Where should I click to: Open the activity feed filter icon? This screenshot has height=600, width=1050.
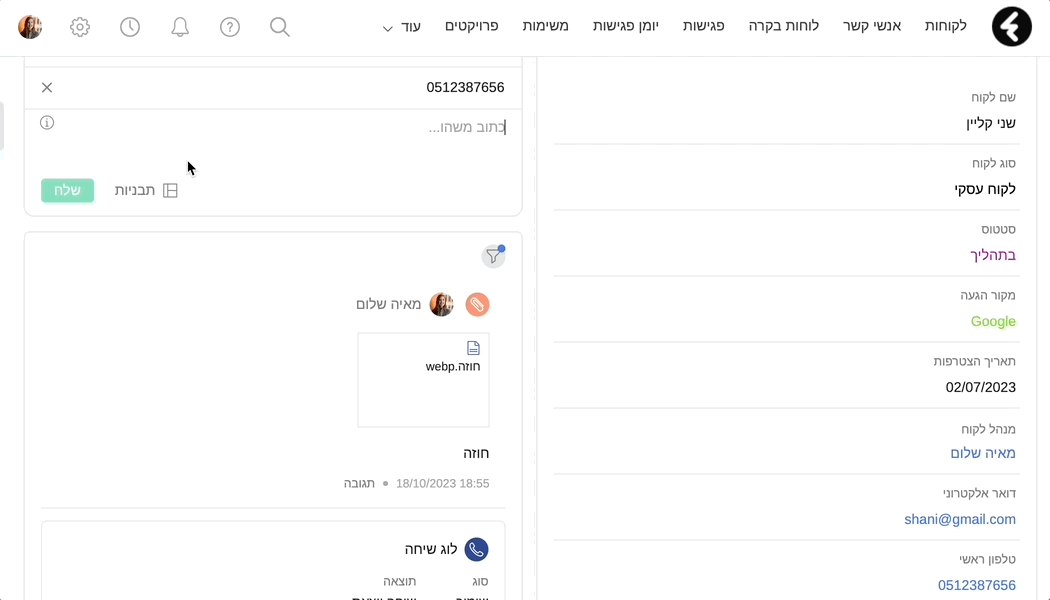click(x=494, y=256)
